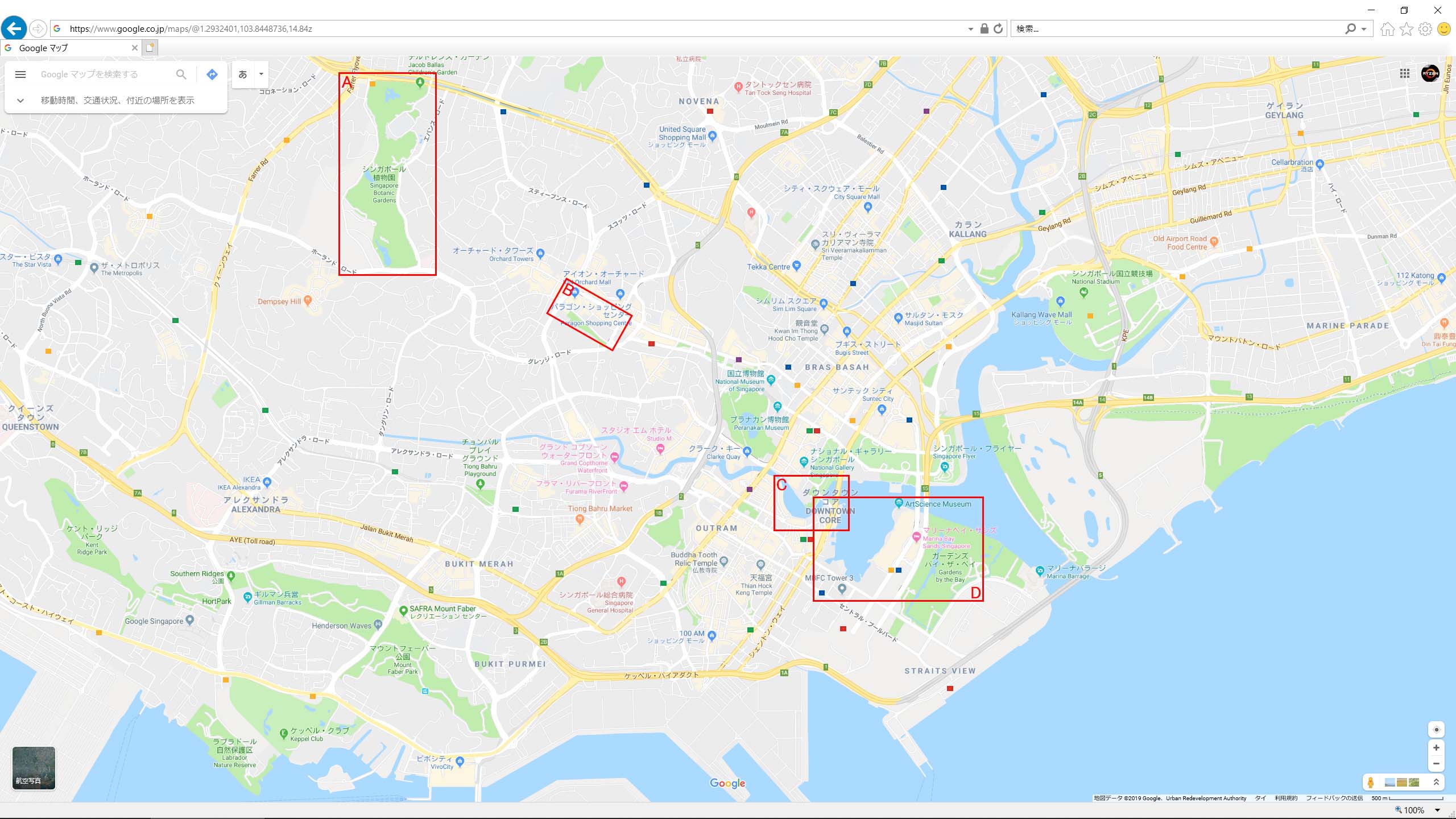The height and width of the screenshot is (819, 1456).
Task: Click the smiley feedback icon
Action: [x=1444, y=28]
